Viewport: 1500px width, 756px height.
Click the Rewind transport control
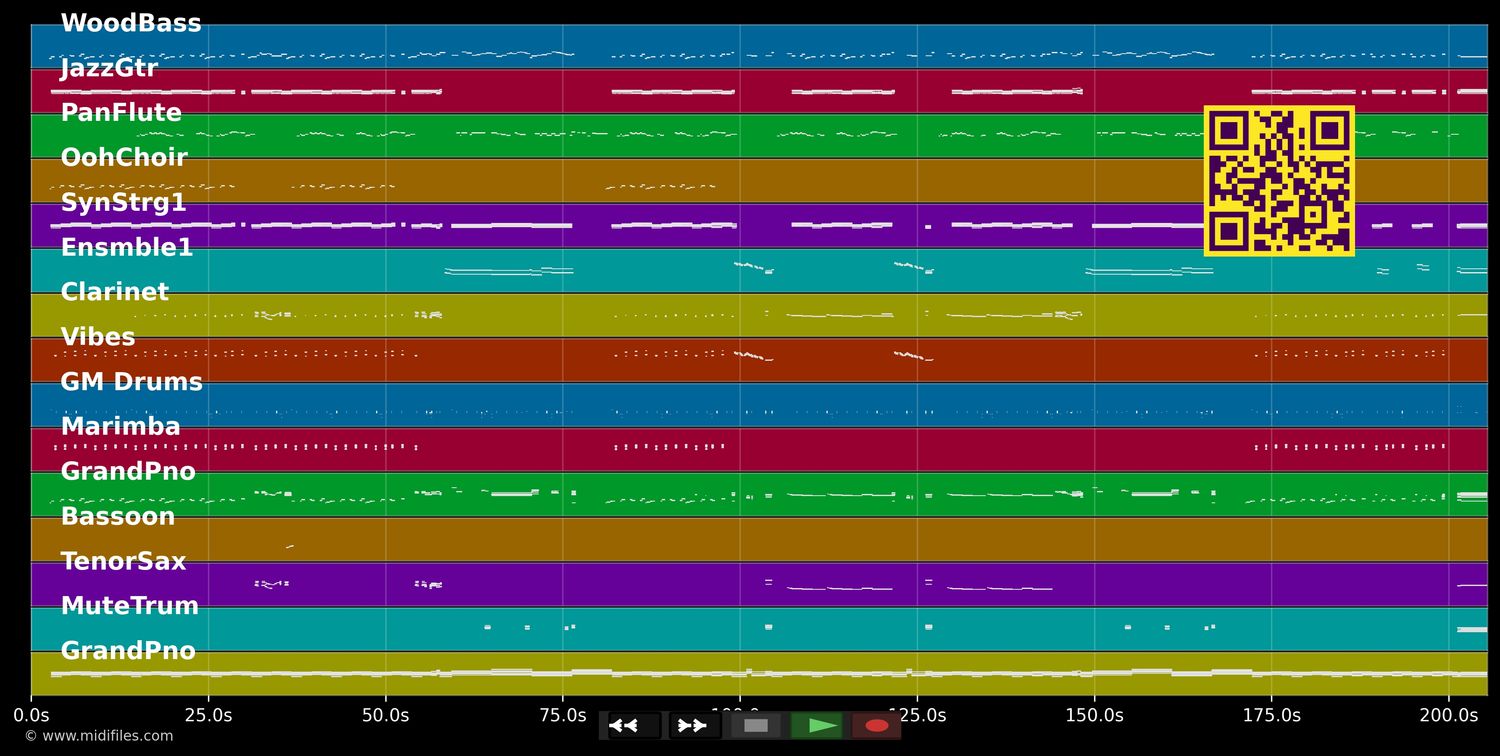click(x=627, y=725)
